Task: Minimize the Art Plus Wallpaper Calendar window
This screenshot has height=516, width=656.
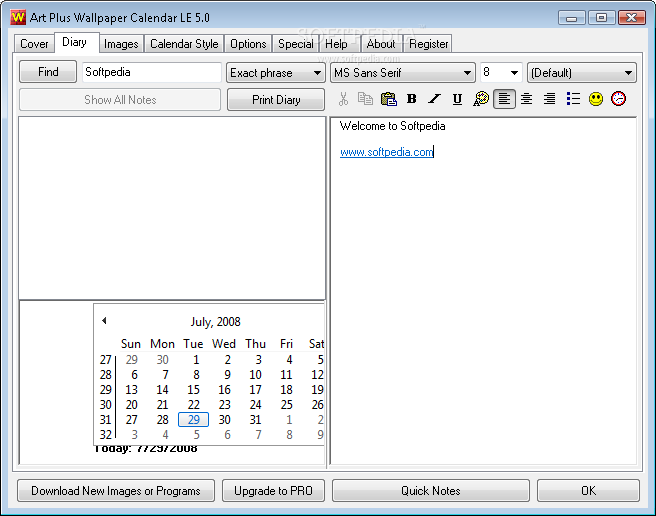Action: pos(571,18)
